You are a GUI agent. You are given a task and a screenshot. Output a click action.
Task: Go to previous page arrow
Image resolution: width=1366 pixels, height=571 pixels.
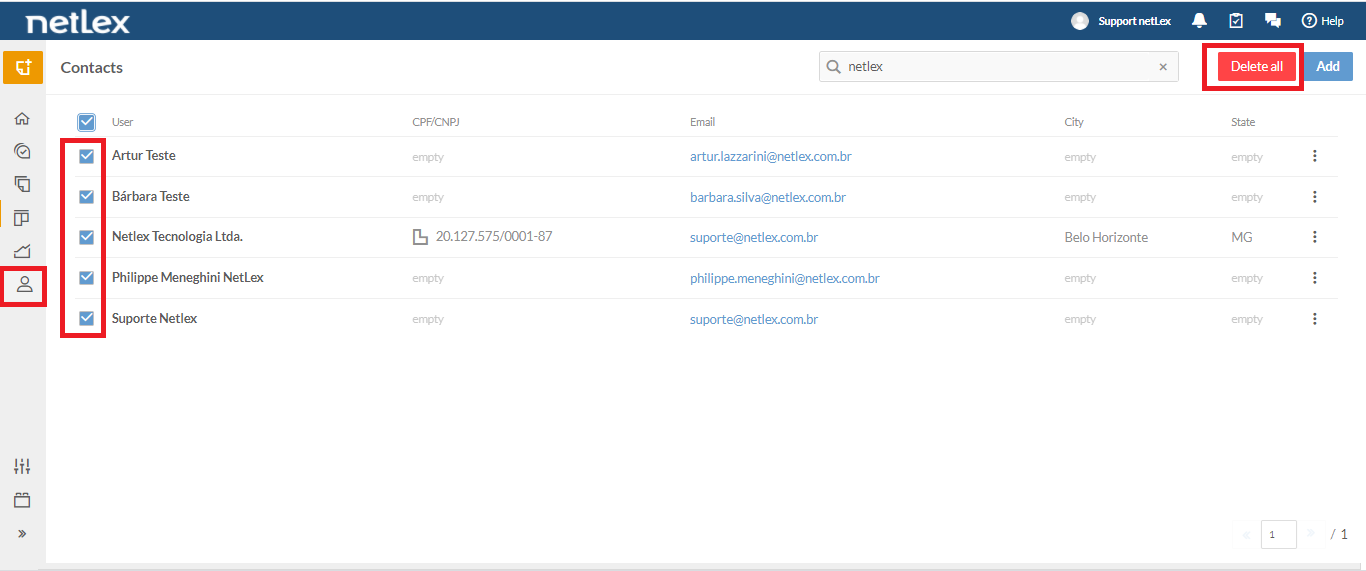pyautogui.click(x=1246, y=535)
